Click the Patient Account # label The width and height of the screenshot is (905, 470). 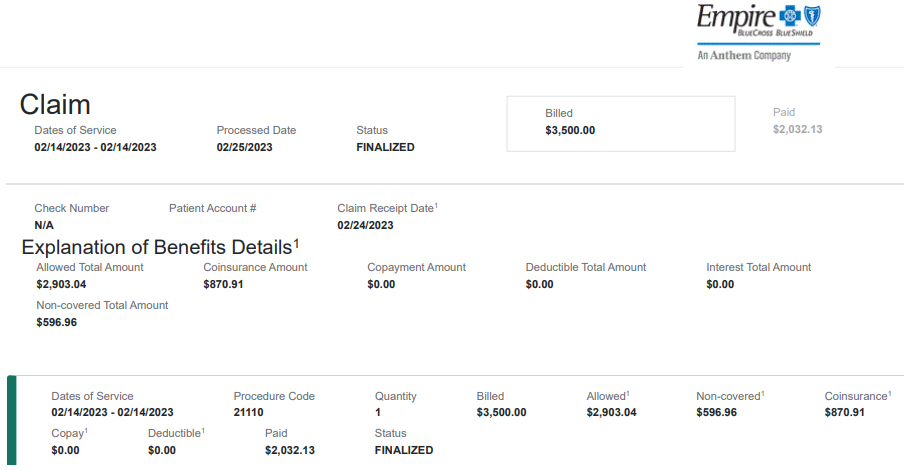point(212,208)
